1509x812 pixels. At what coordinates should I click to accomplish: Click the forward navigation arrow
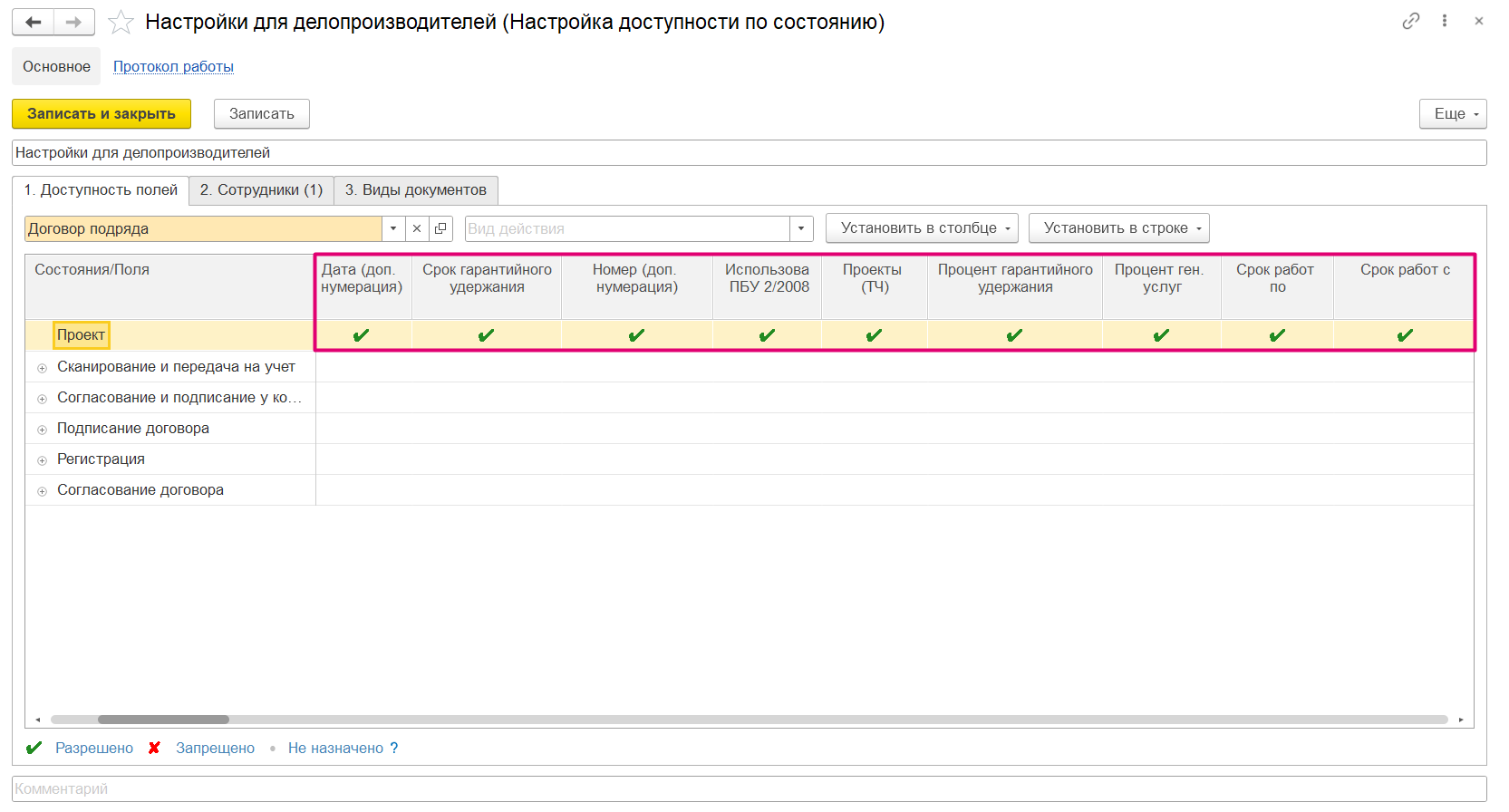click(74, 22)
